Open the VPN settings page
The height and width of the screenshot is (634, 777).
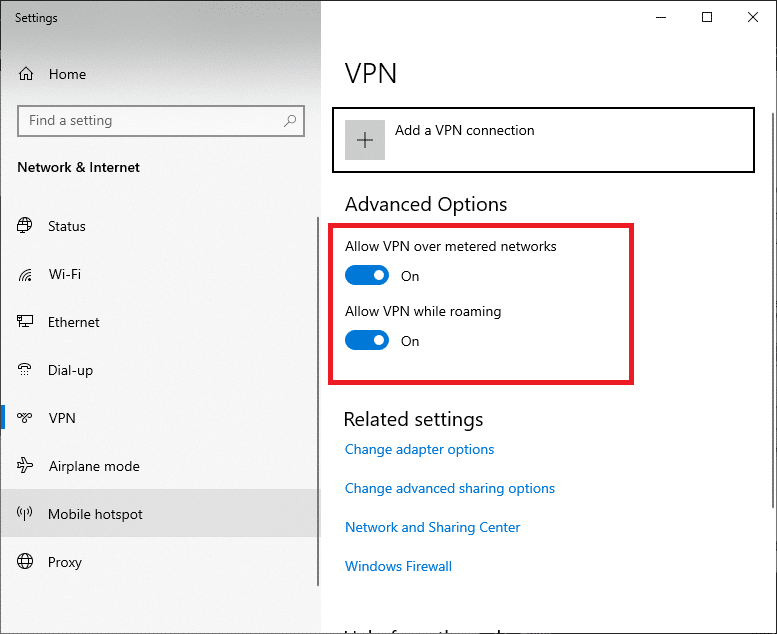pos(62,418)
